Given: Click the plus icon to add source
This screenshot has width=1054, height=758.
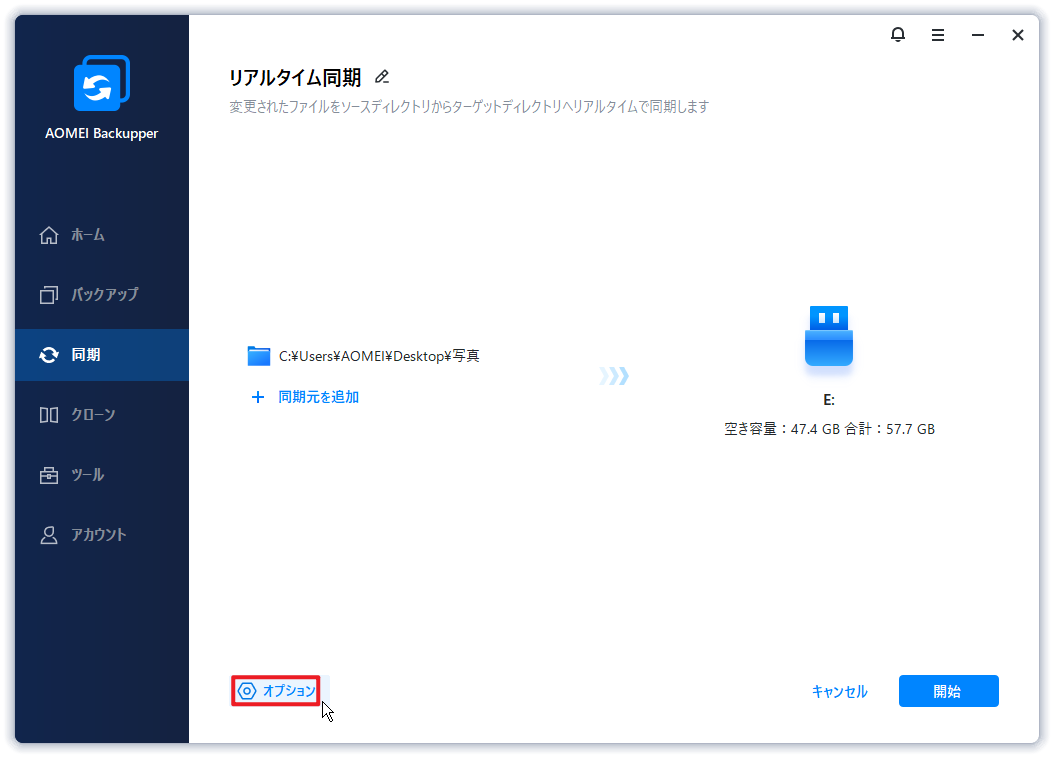Looking at the screenshot, I should pyautogui.click(x=257, y=397).
